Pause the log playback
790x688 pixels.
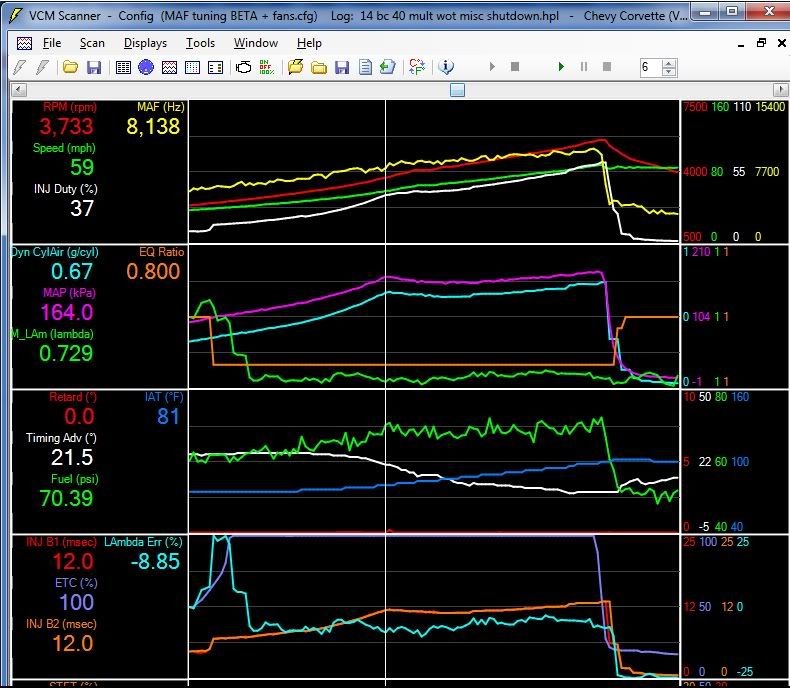pos(584,66)
